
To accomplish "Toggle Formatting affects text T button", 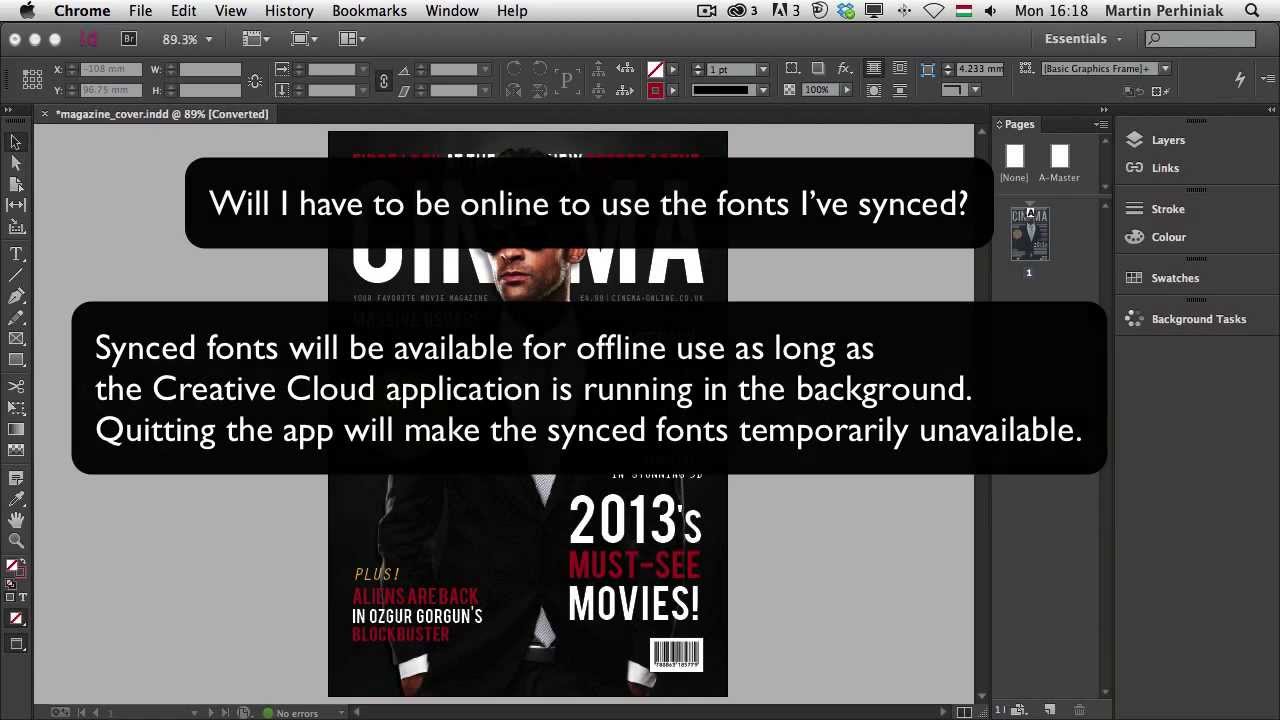I will (x=23, y=597).
